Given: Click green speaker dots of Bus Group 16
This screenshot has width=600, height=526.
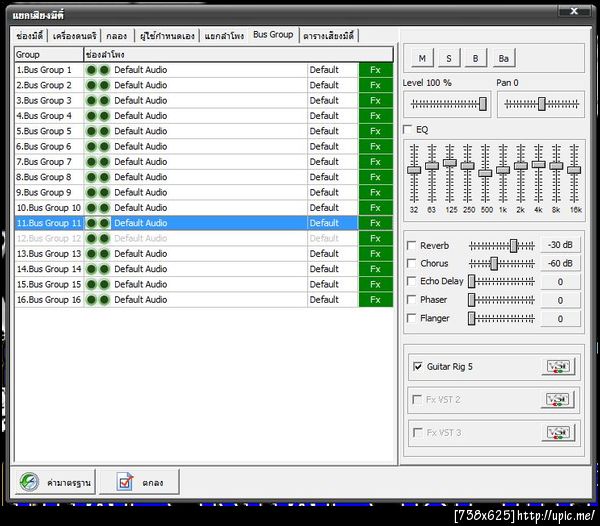Looking at the screenshot, I should (x=98, y=300).
